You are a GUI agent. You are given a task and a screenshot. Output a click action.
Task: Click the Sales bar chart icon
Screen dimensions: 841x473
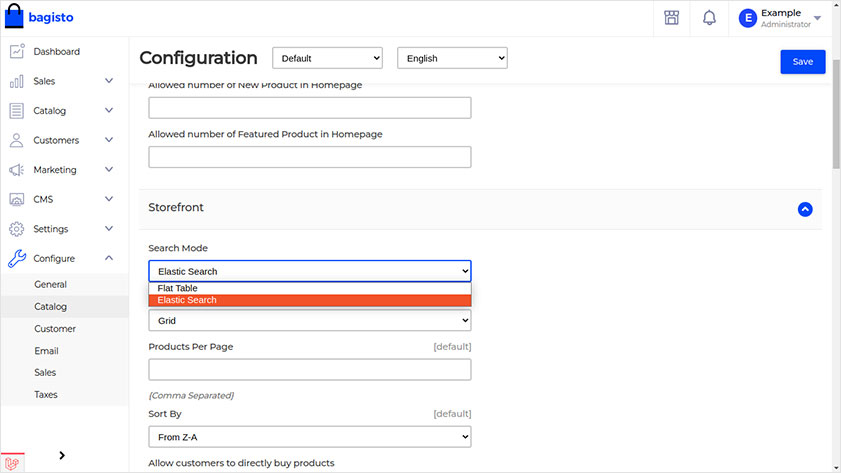click(x=16, y=81)
